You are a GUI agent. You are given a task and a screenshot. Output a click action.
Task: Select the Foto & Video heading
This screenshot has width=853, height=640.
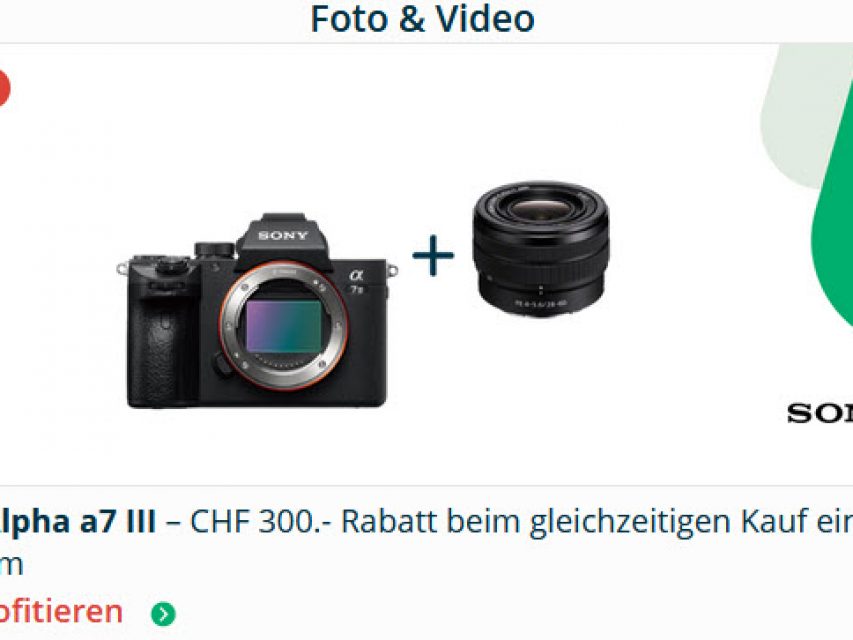tap(423, 19)
